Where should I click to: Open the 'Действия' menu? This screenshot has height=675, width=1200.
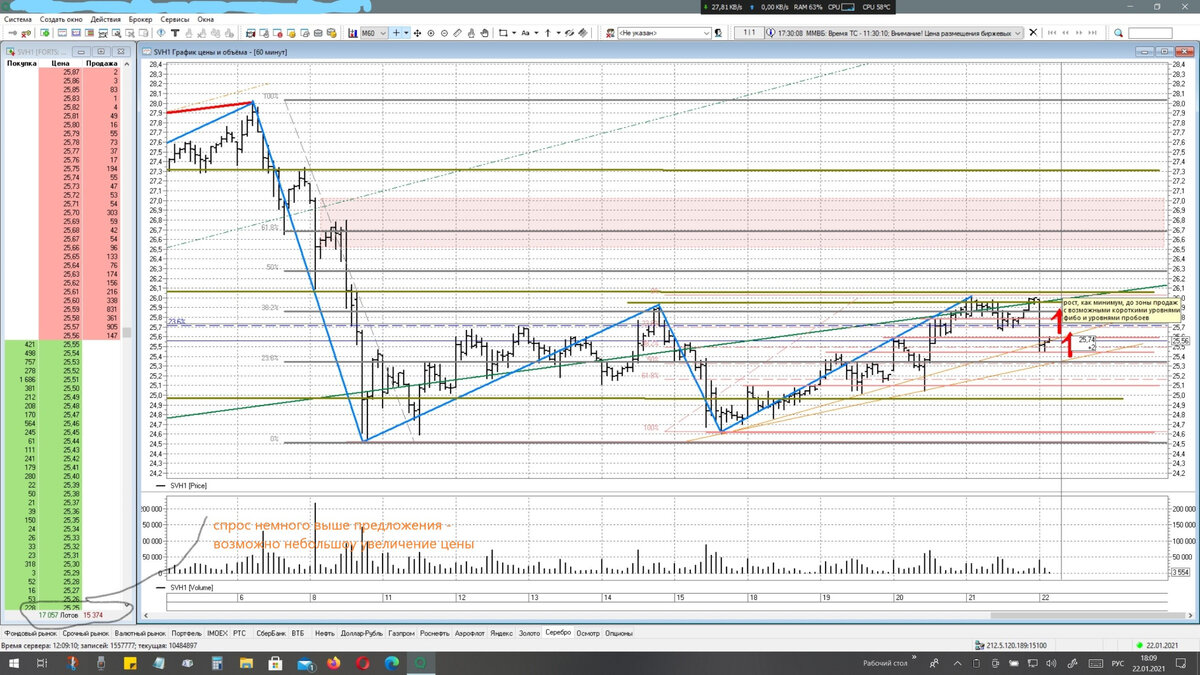coord(105,19)
